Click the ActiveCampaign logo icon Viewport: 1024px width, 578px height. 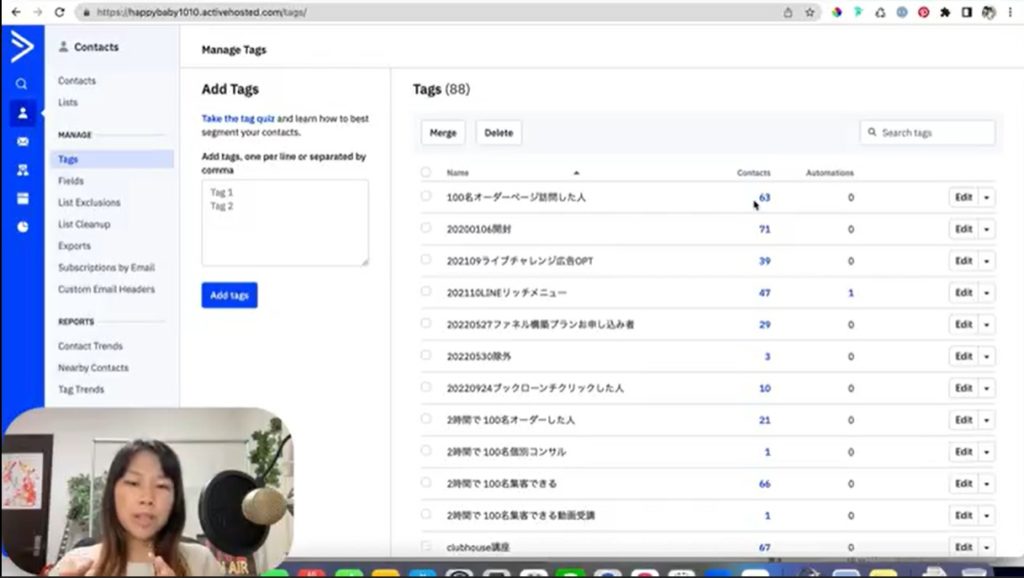pos(21,46)
